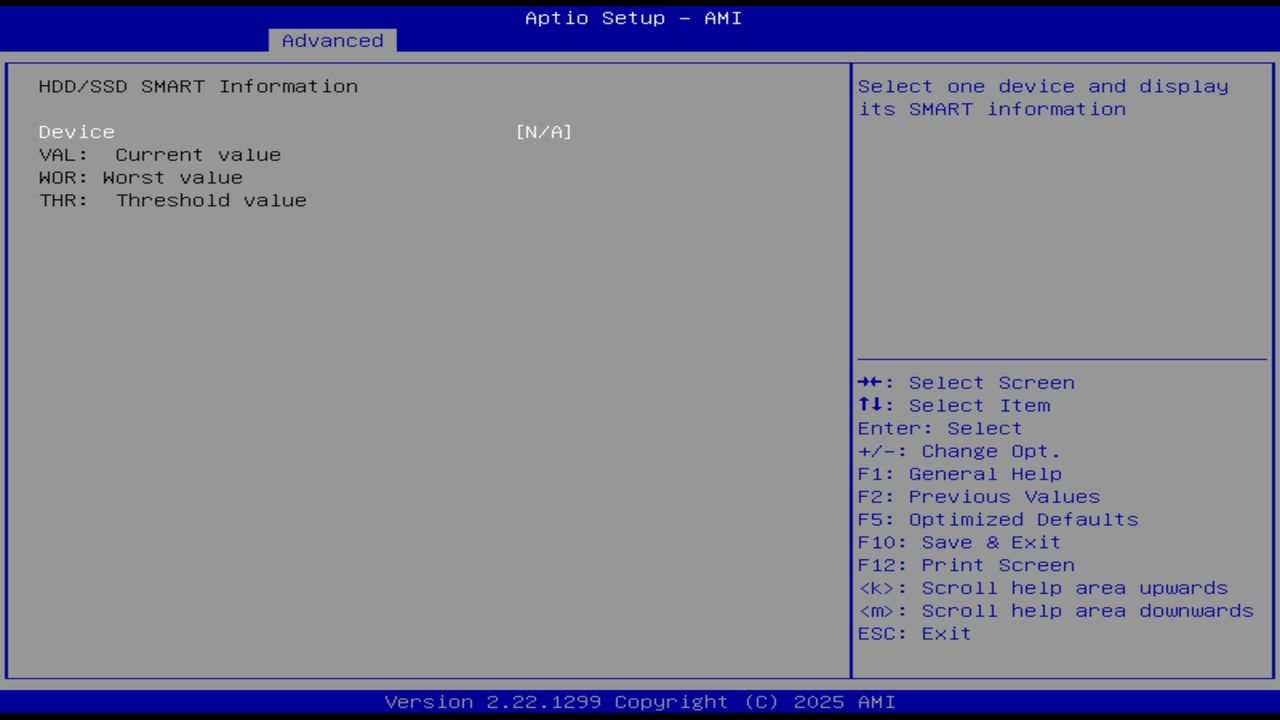Select the VAL: Current value label
Image resolution: width=1280 pixels, height=720 pixels.
point(157,154)
